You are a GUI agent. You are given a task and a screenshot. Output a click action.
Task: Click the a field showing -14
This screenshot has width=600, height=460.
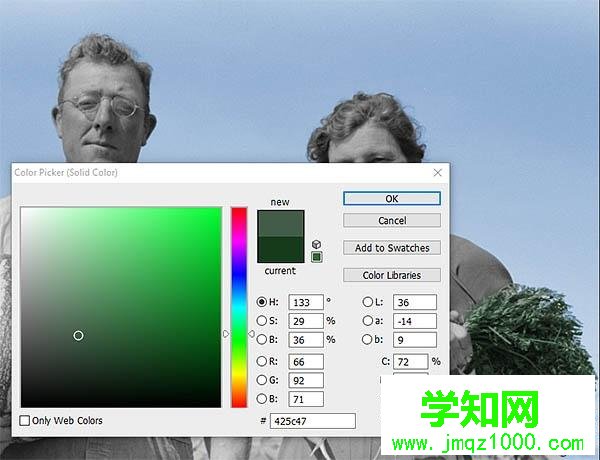(x=415, y=321)
